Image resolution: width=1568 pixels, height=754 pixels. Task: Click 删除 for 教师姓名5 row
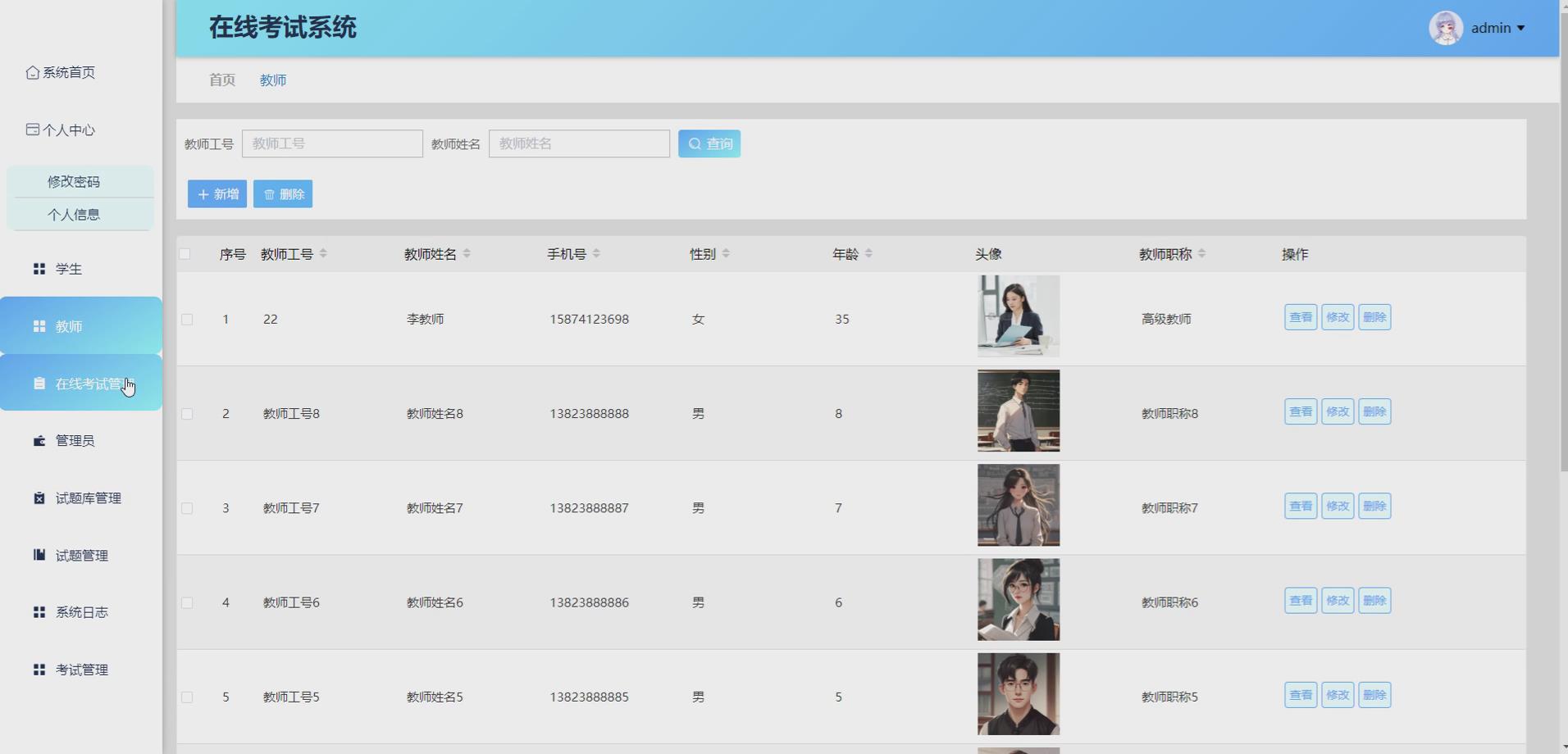(1374, 695)
